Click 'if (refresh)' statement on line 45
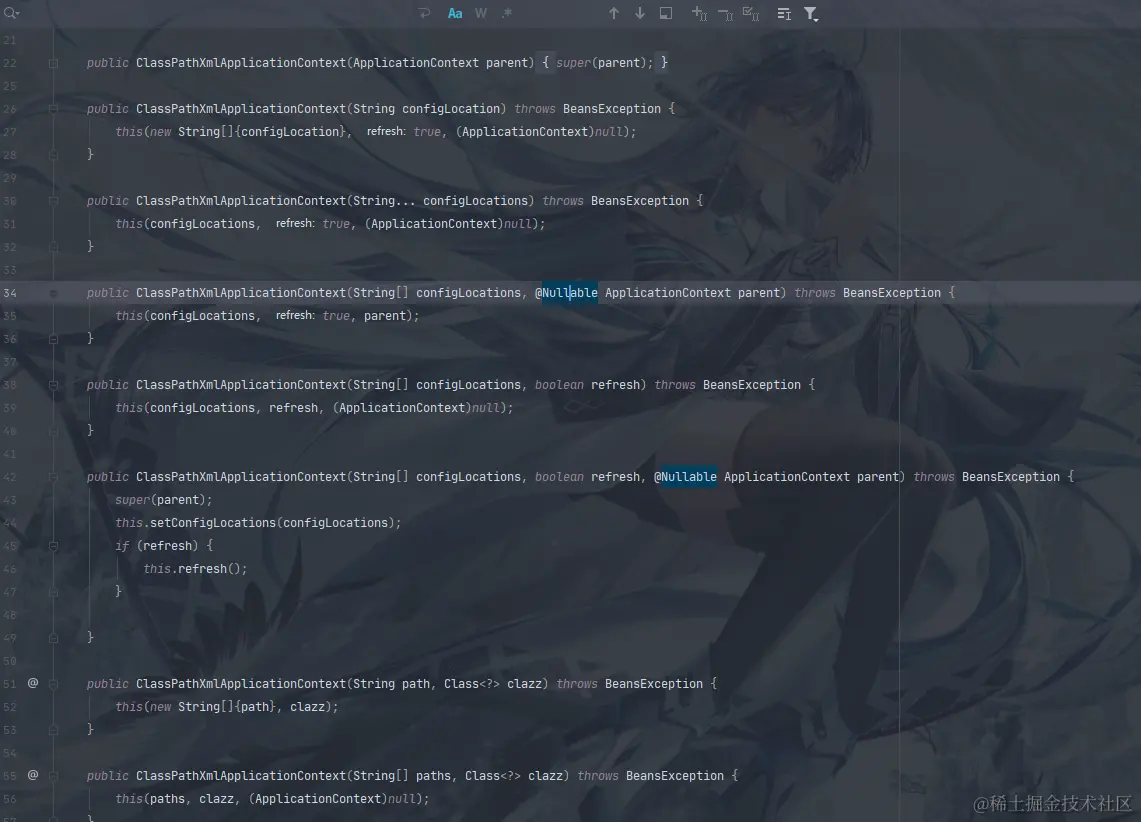 point(156,546)
